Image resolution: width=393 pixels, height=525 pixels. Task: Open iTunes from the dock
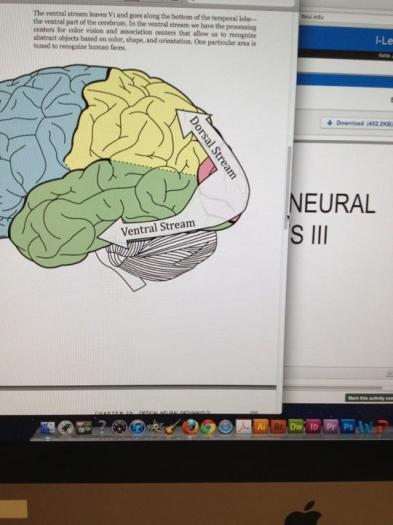coord(137,427)
